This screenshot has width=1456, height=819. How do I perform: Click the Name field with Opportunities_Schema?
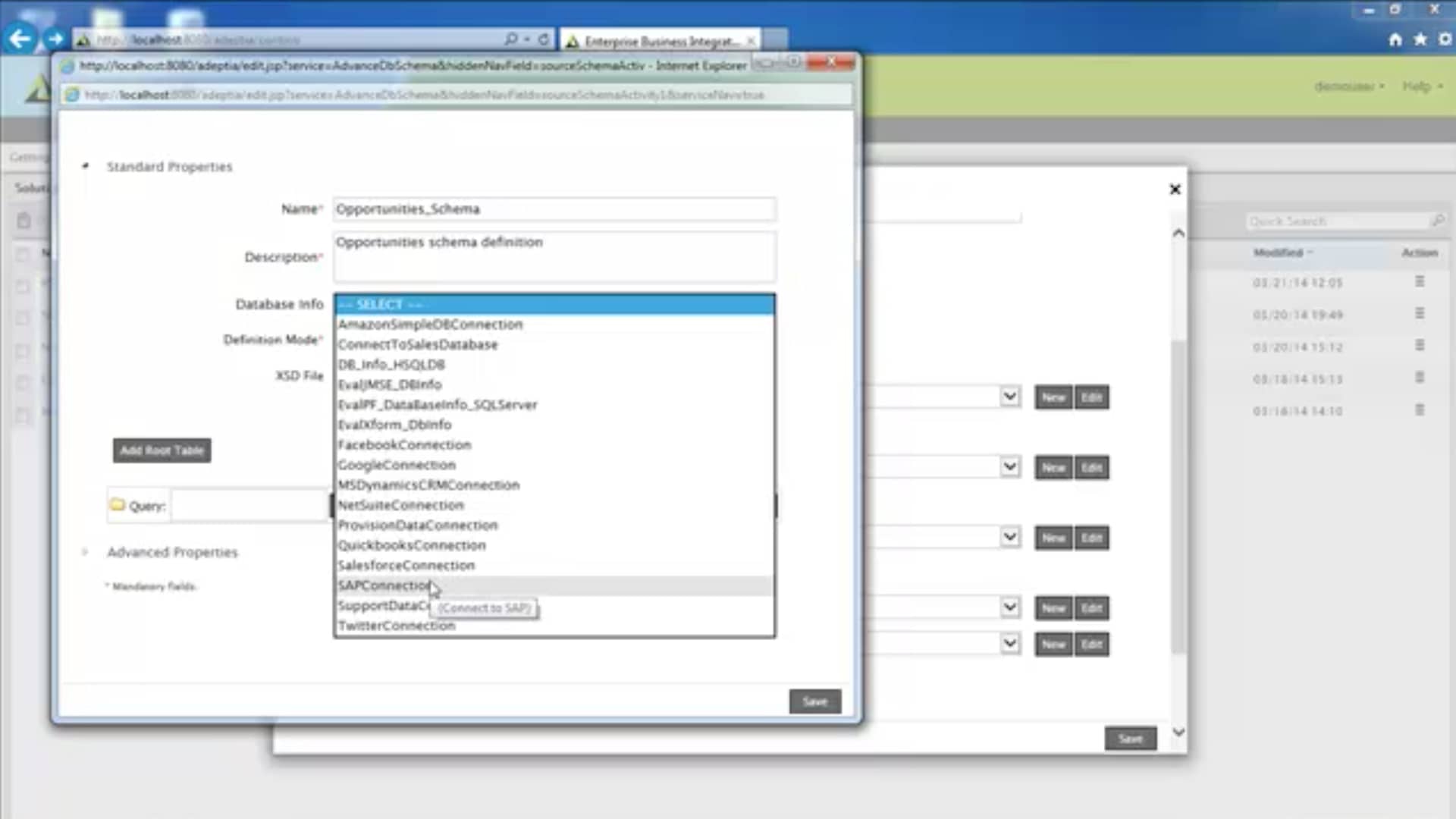coord(554,209)
